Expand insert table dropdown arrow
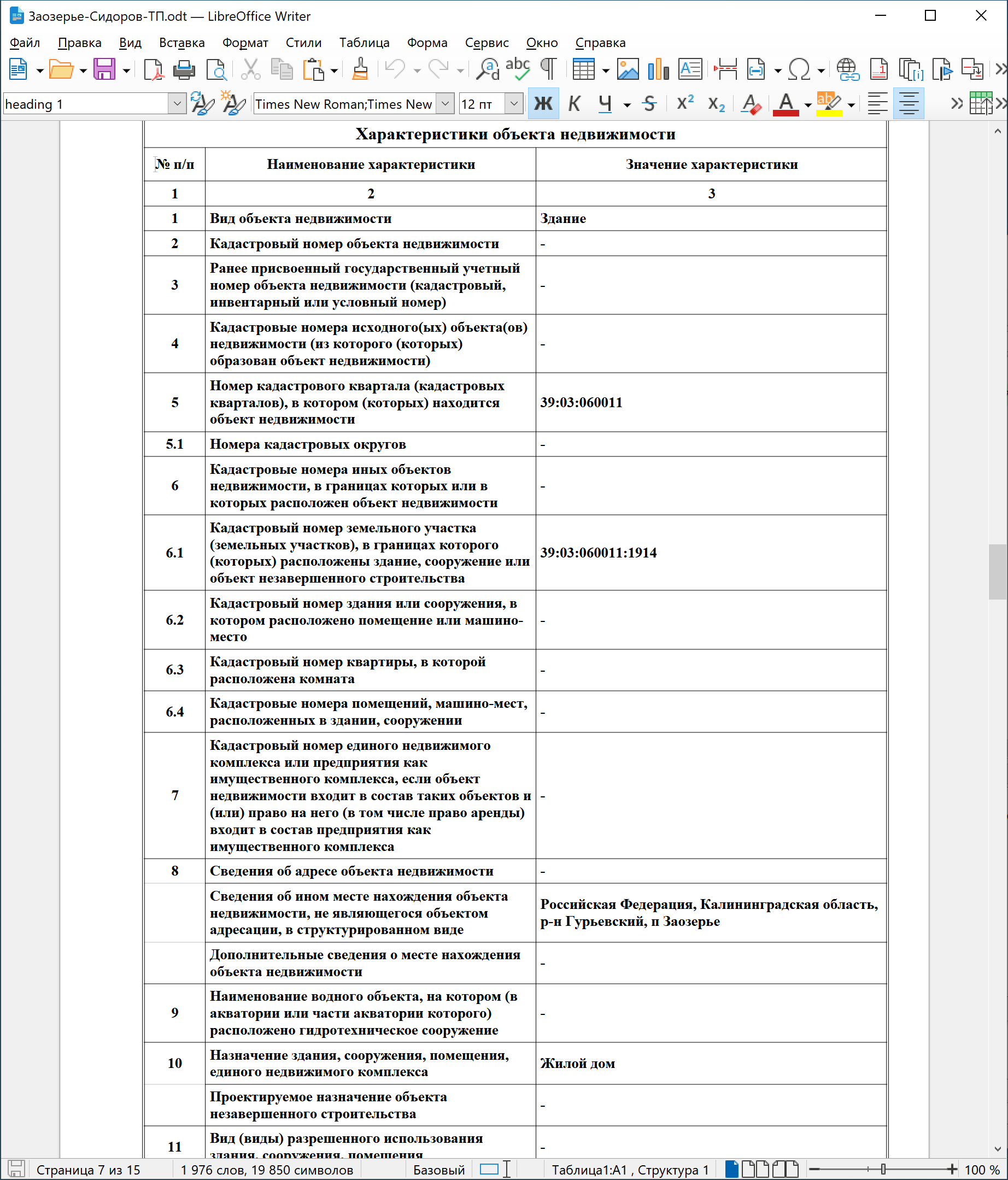 point(605,71)
